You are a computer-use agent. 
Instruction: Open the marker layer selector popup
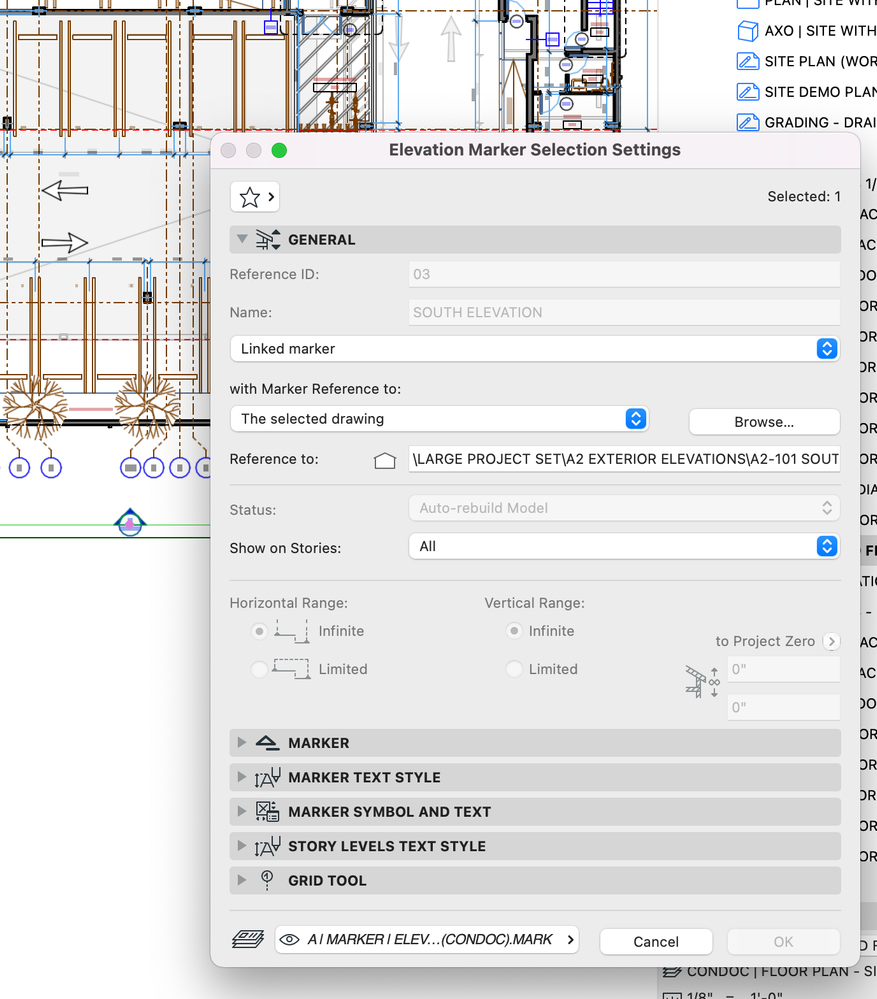tap(428, 940)
